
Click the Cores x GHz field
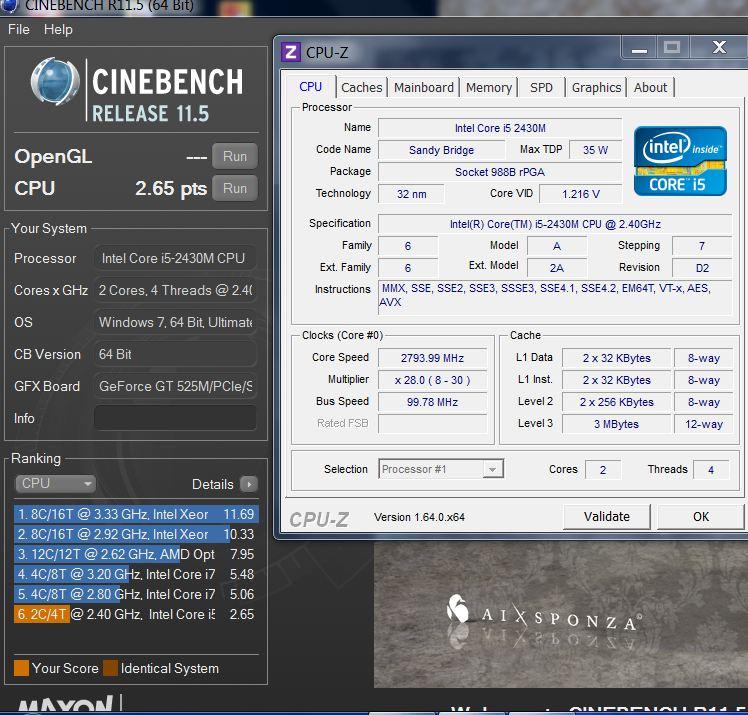click(175, 290)
